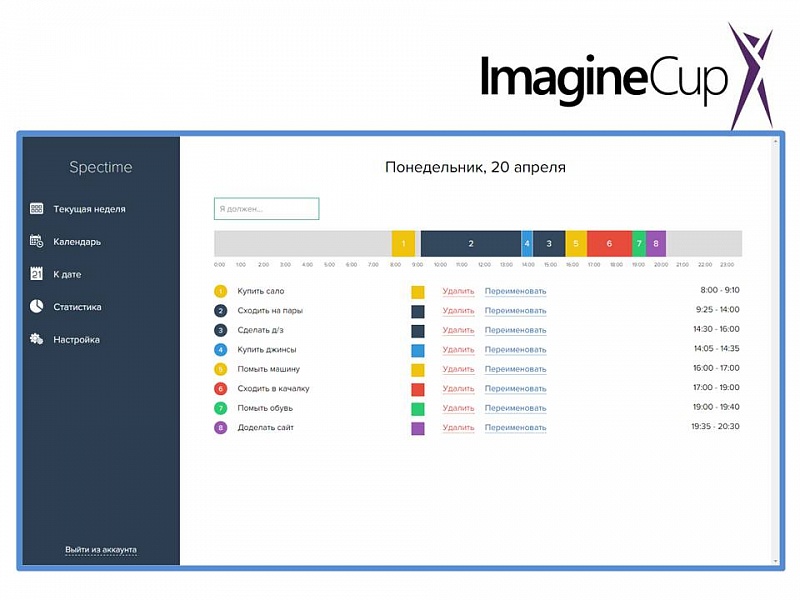Click red circle number 6 beside Сходить в качалку
800x600 pixels.
click(220, 389)
